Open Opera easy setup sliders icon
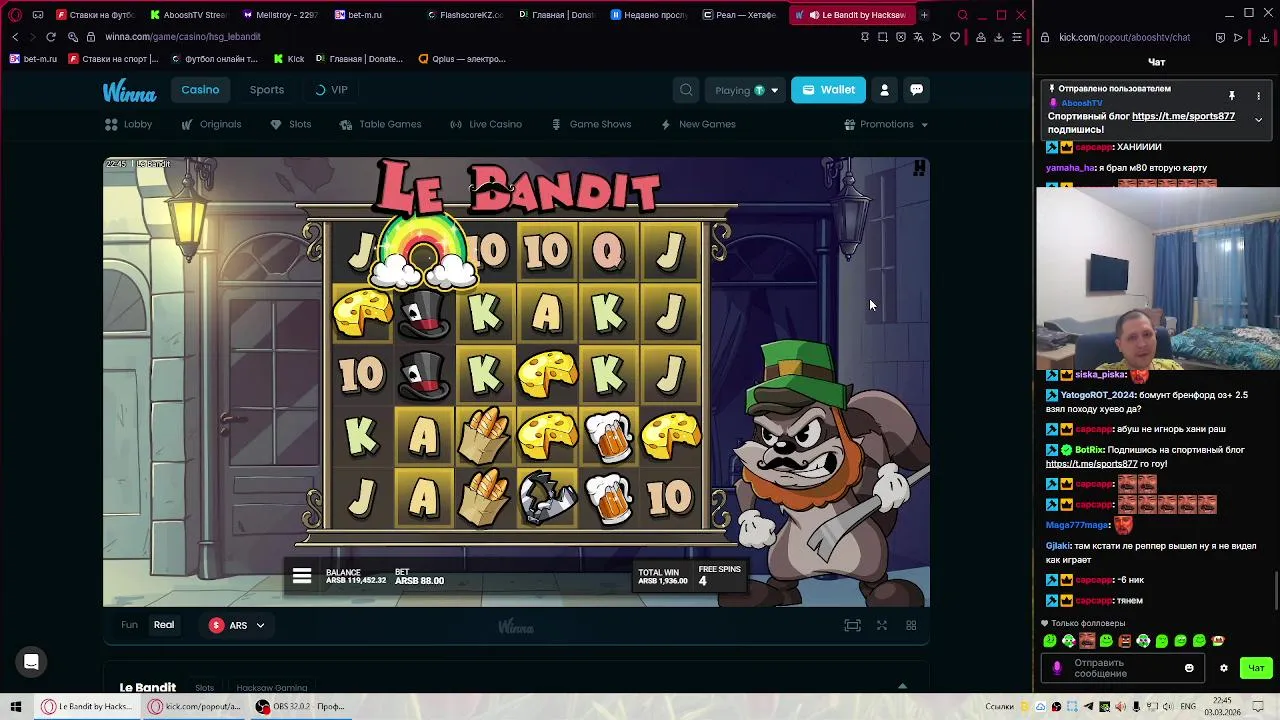This screenshot has height=720, width=1280. coord(1017,37)
